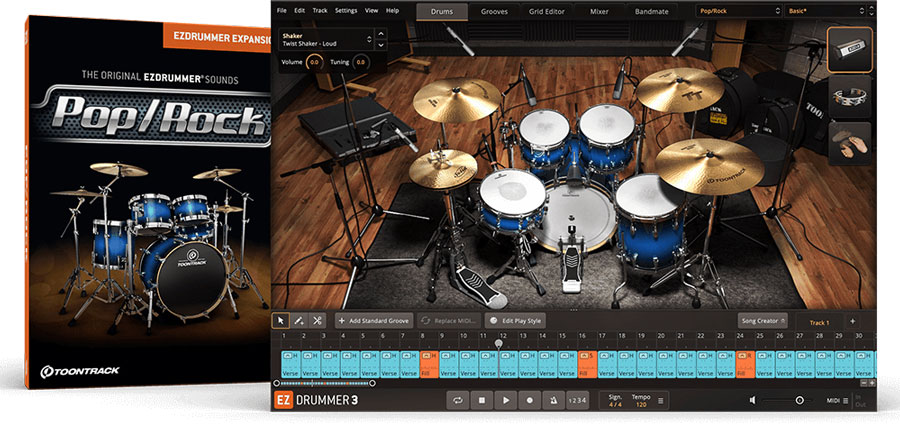Screen dimensions: 900x440
Task: Switch to the Grooves tab
Action: (x=495, y=11)
